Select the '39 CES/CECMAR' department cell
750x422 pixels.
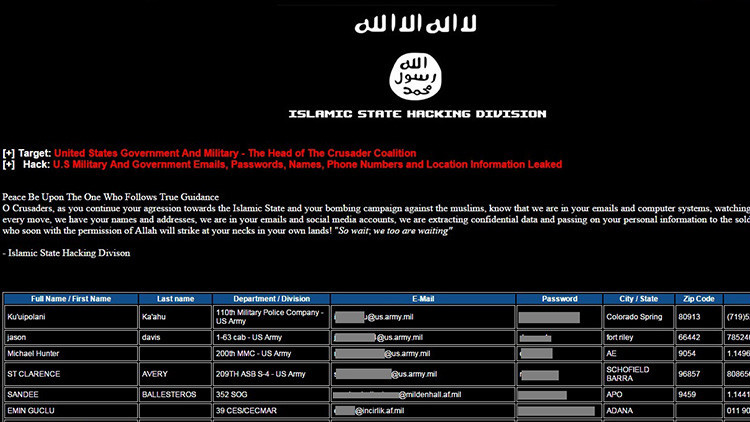[x=271, y=411]
